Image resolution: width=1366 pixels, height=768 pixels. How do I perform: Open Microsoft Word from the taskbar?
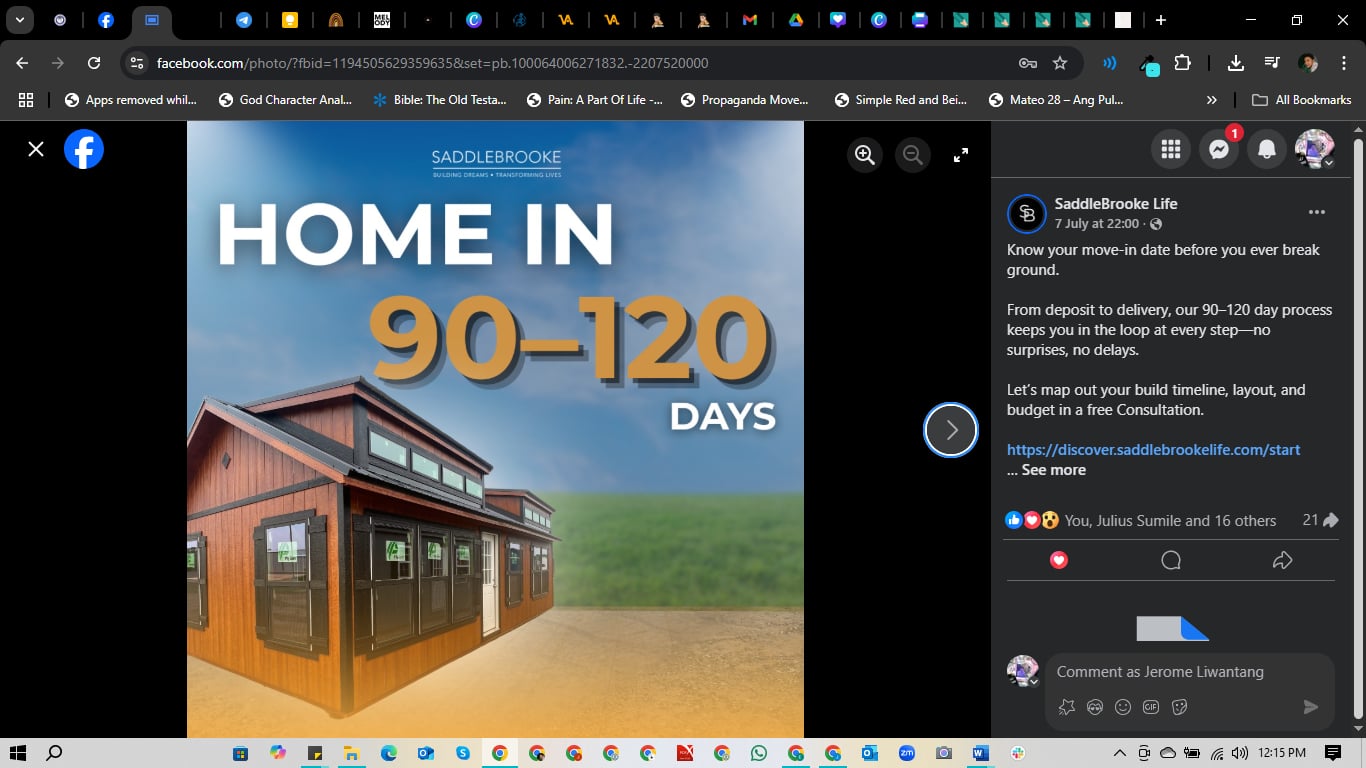[980, 753]
